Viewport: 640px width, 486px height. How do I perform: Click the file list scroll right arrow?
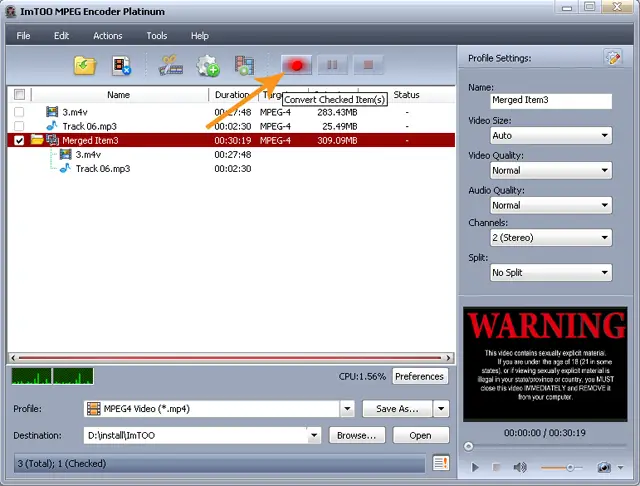coord(448,358)
